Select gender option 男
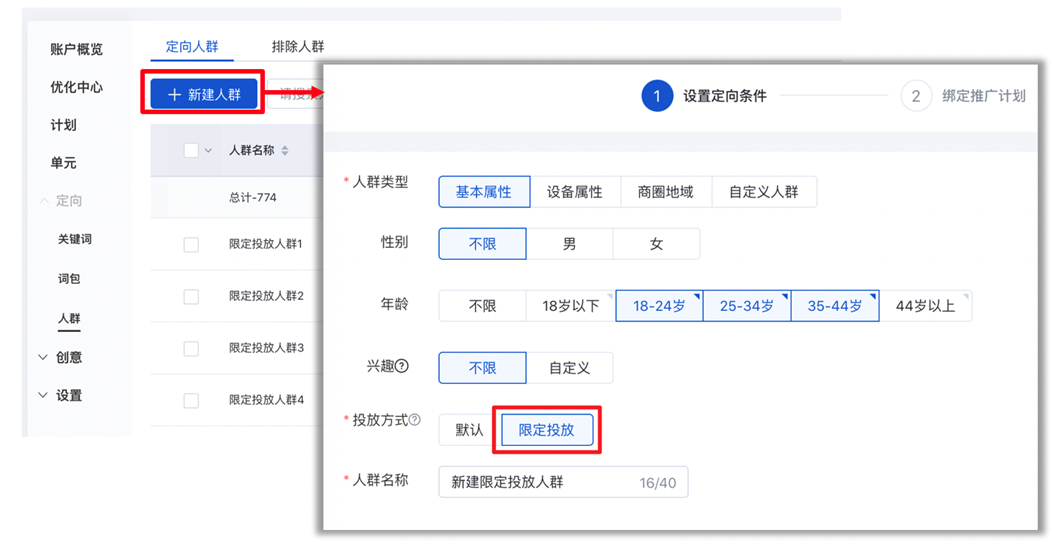The height and width of the screenshot is (548, 1052). click(x=569, y=244)
